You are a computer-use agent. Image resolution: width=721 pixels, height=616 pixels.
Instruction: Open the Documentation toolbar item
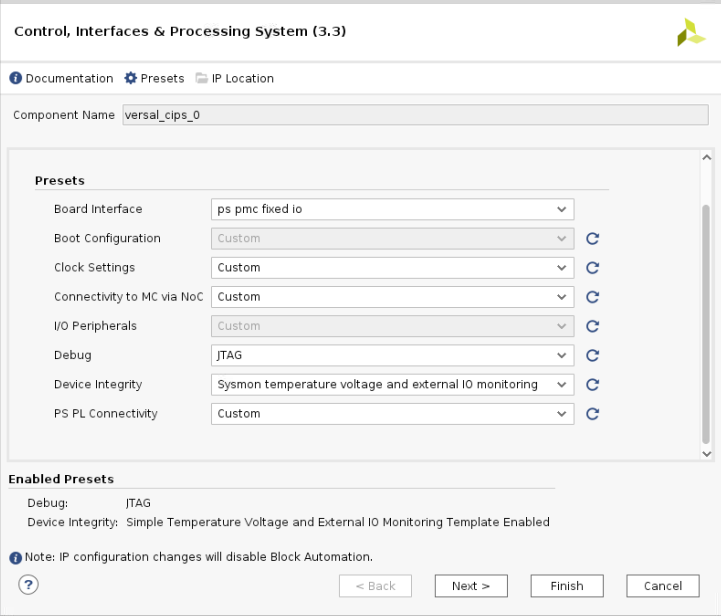click(61, 78)
